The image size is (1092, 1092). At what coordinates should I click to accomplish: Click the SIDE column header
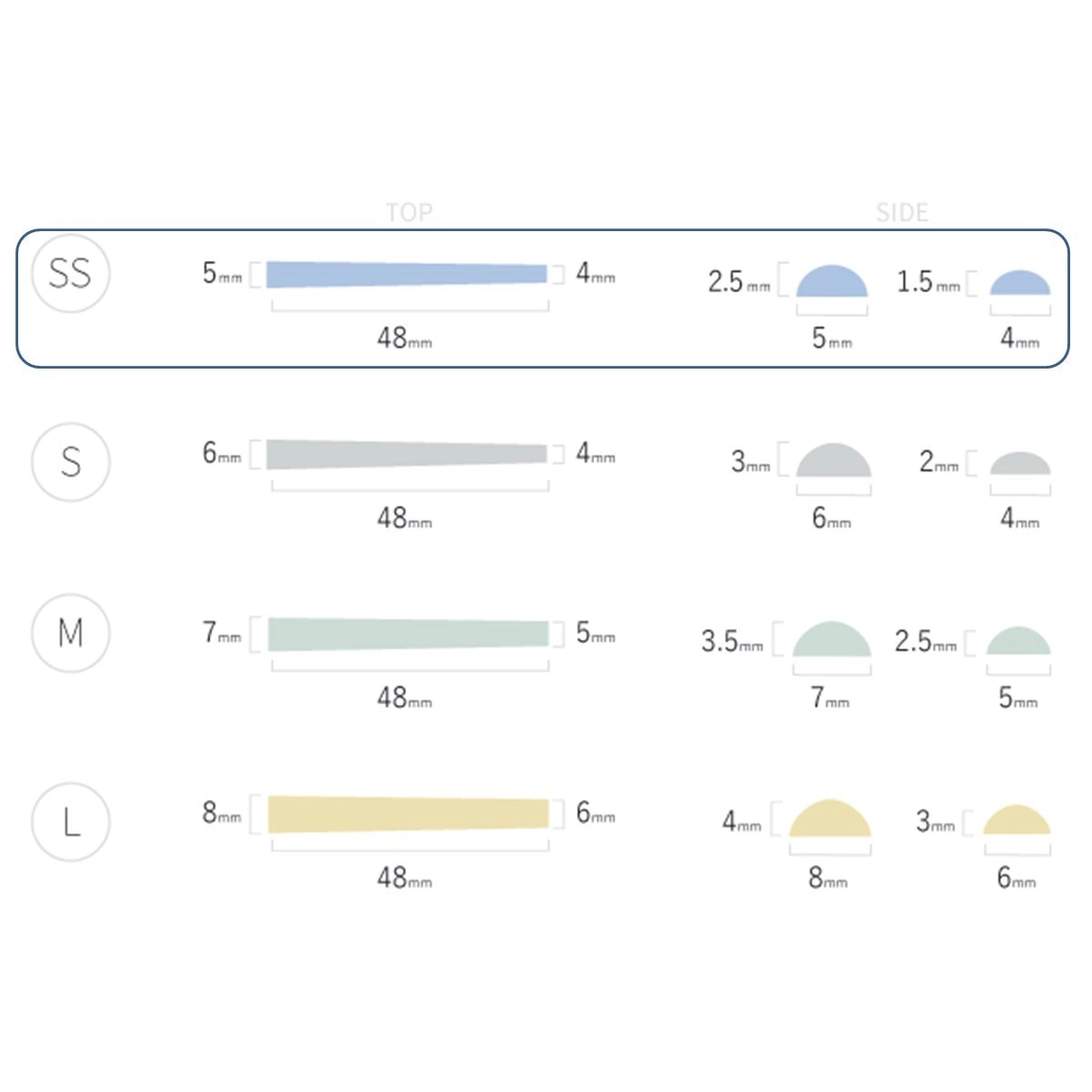[902, 212]
